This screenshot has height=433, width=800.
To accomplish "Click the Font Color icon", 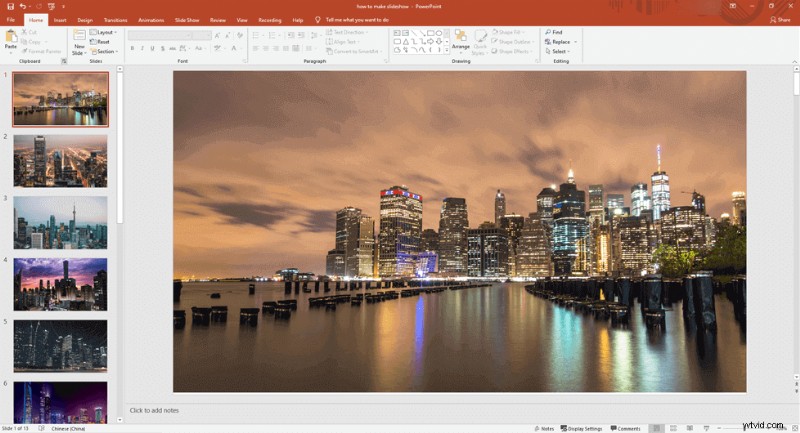I will [234, 48].
